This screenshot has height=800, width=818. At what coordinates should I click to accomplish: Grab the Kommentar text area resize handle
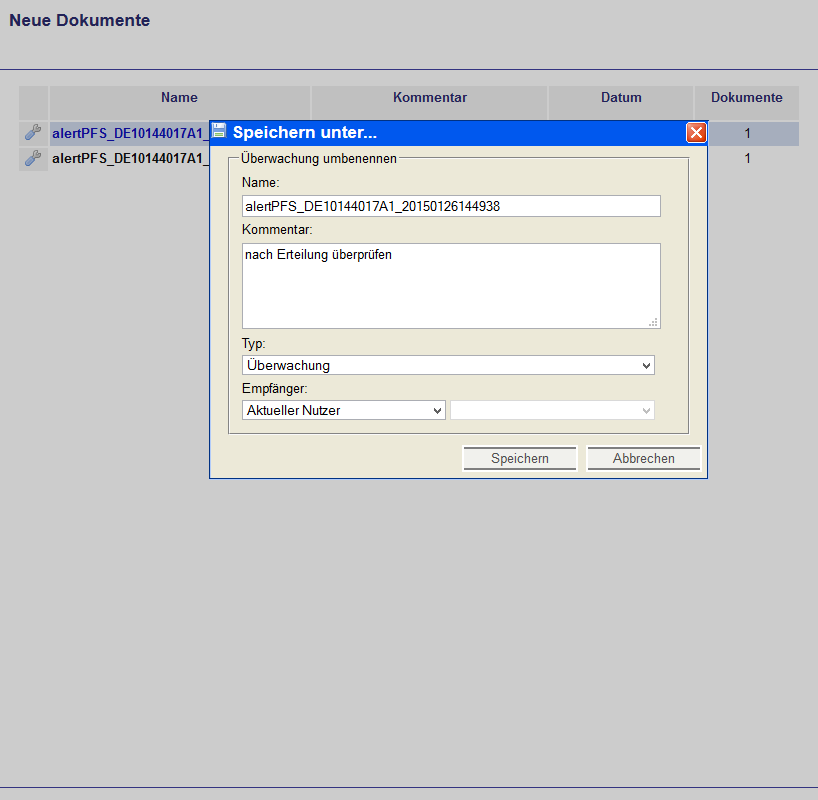[x=654, y=322]
